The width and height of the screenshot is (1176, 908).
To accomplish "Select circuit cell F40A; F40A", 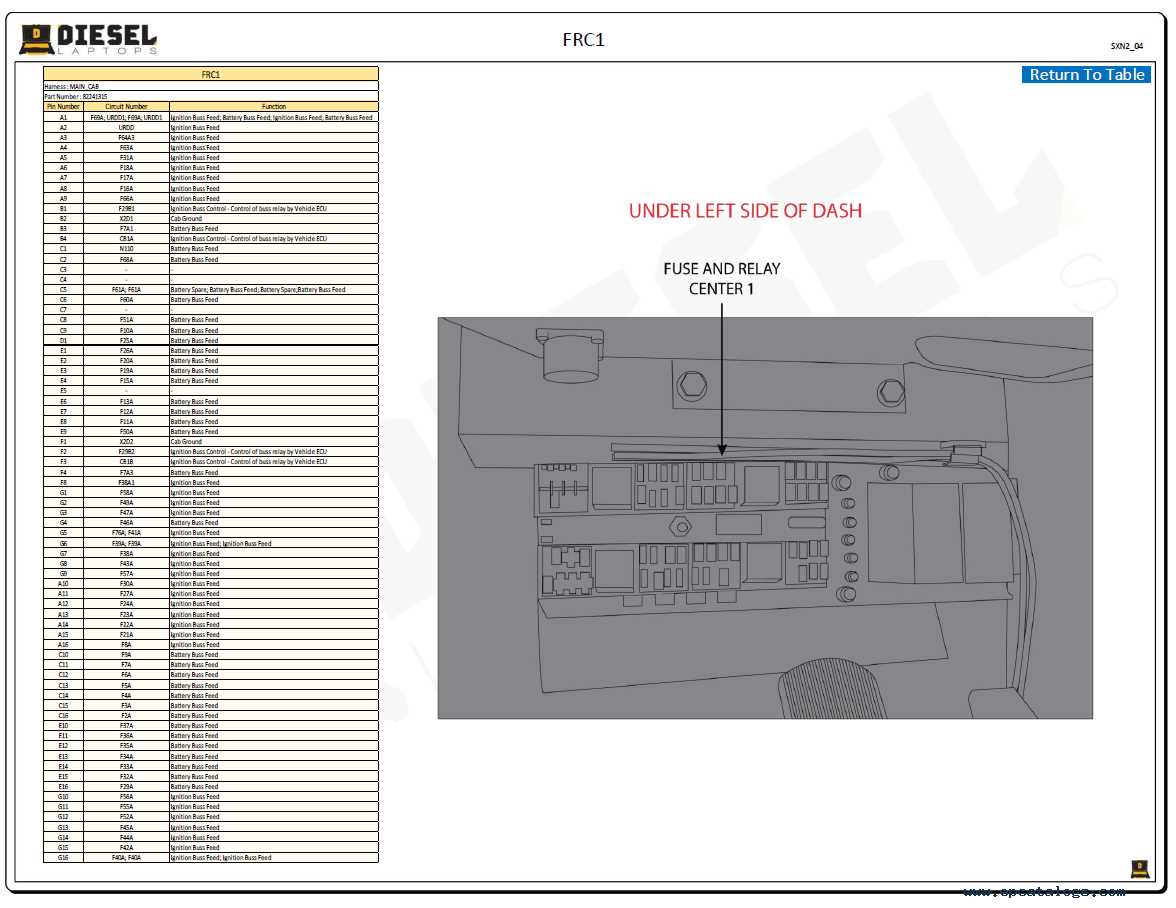I will point(126,858).
